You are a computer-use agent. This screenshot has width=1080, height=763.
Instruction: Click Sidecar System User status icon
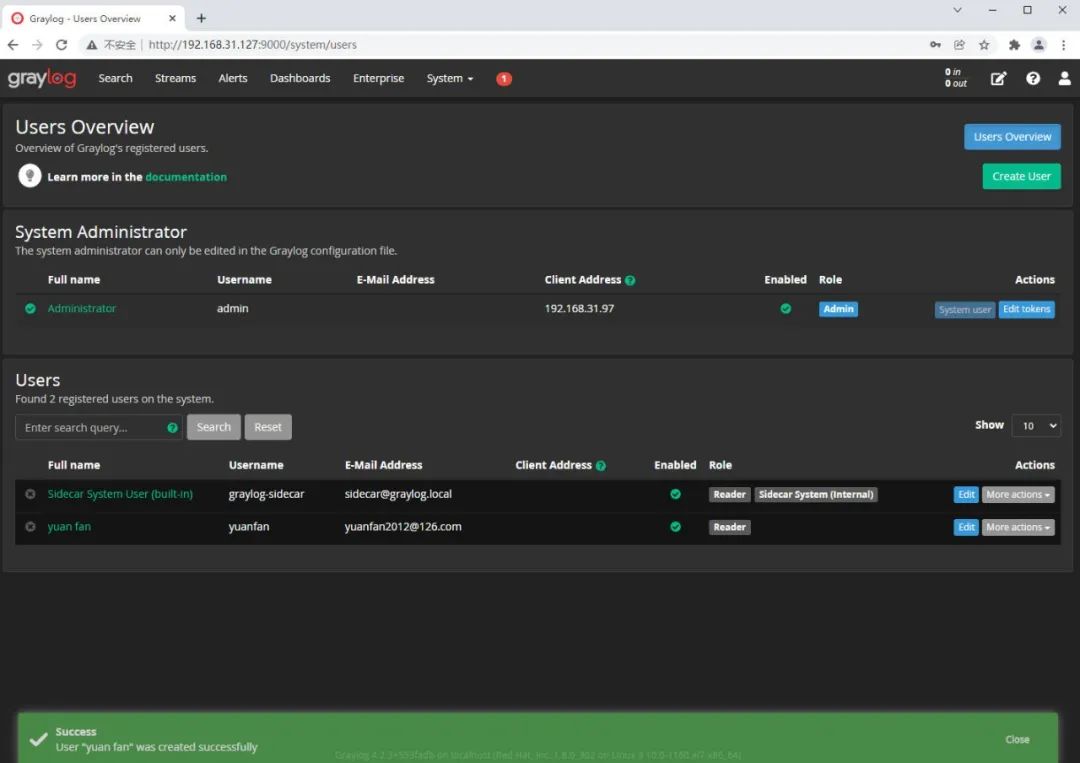30,494
